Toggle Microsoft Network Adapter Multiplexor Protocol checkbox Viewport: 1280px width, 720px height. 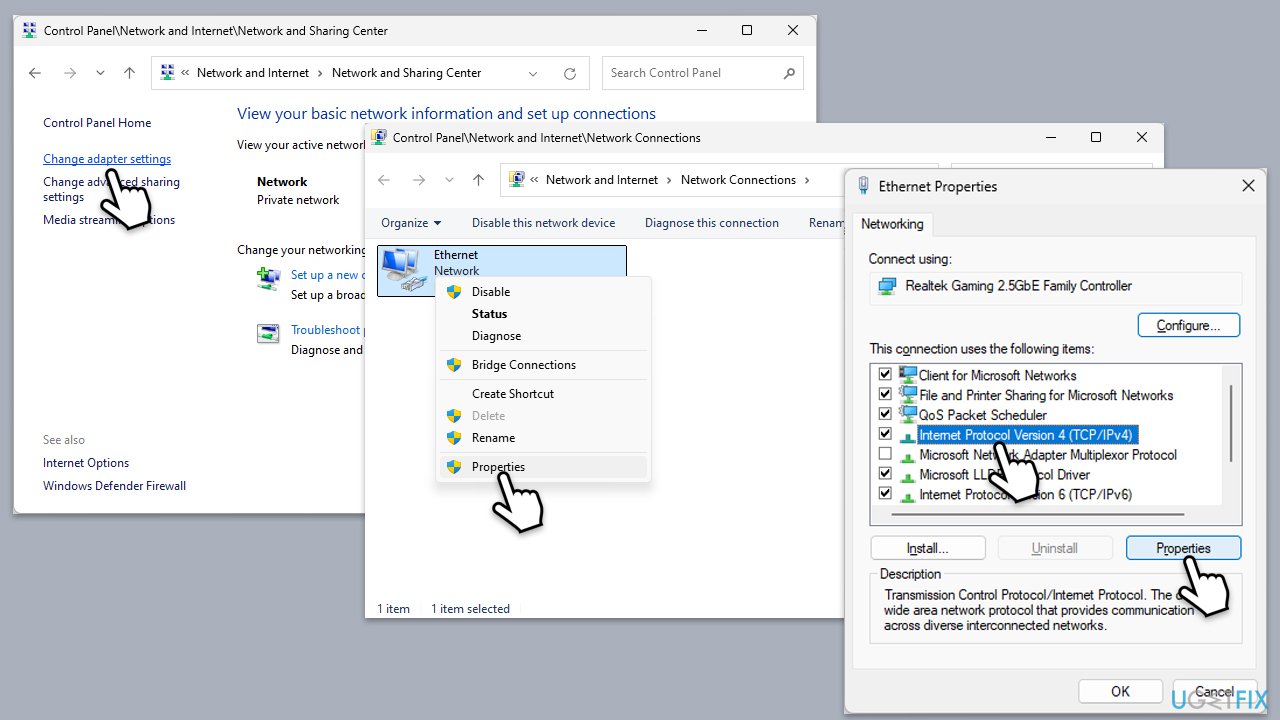point(885,454)
